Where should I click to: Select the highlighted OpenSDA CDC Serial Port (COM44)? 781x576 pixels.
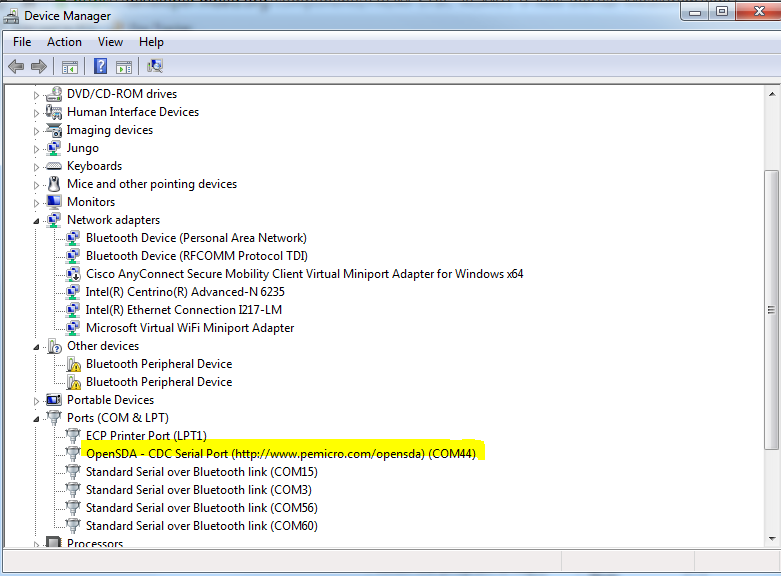click(280, 454)
